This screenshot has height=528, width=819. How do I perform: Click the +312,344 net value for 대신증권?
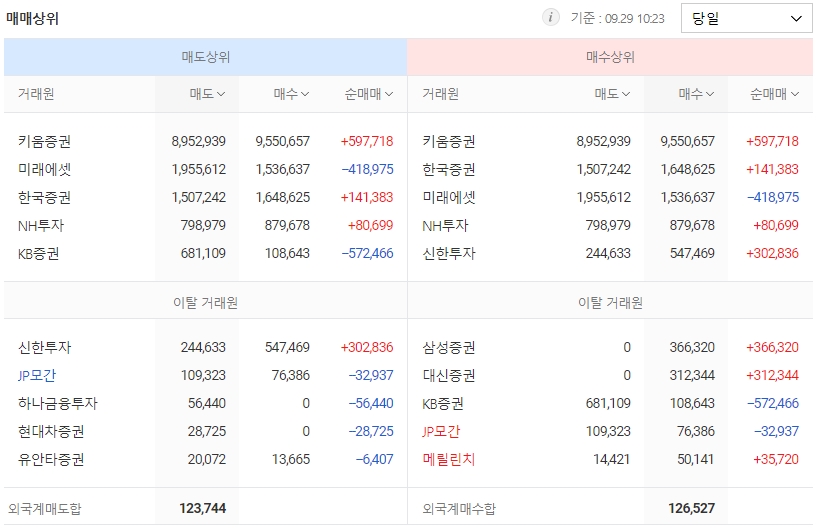pos(773,376)
